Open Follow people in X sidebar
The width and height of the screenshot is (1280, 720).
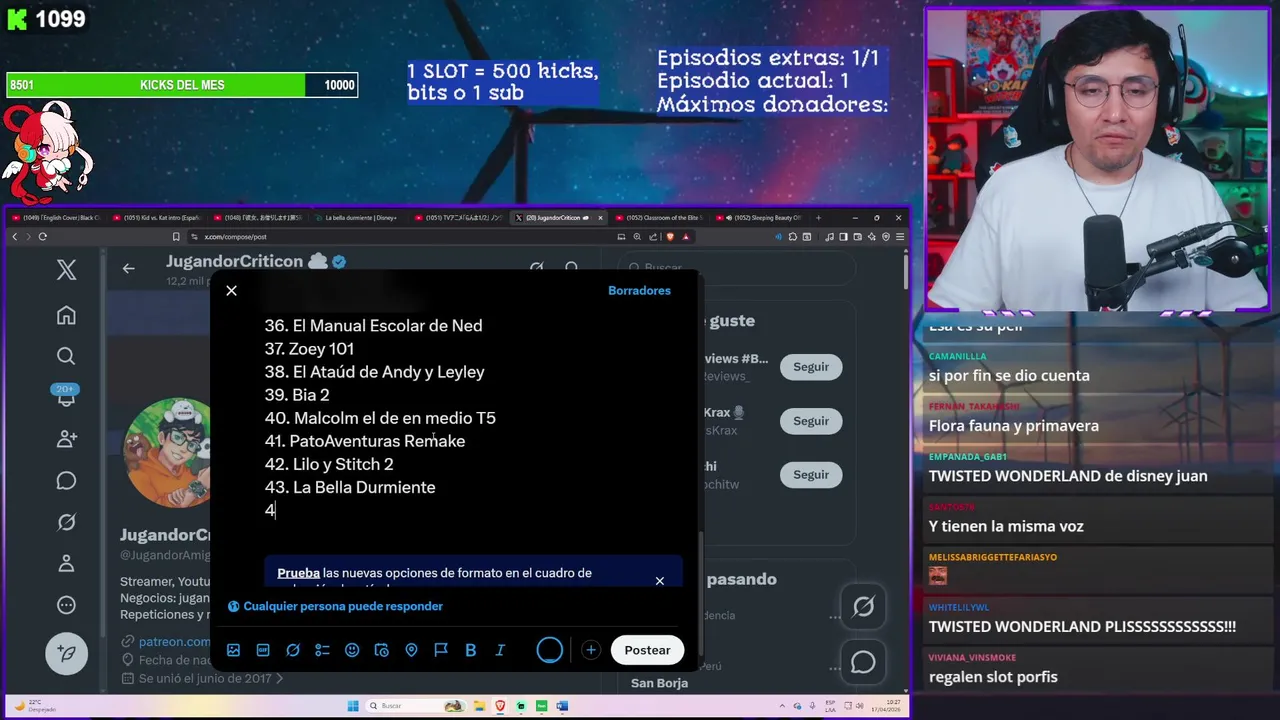[66, 438]
